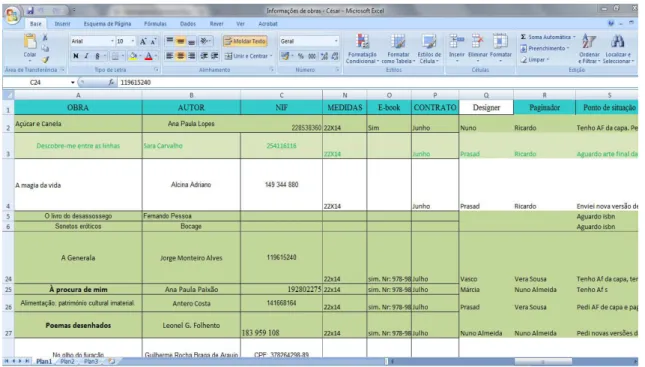
Task: Decrease font size with smaller A icon
Action: (153, 41)
